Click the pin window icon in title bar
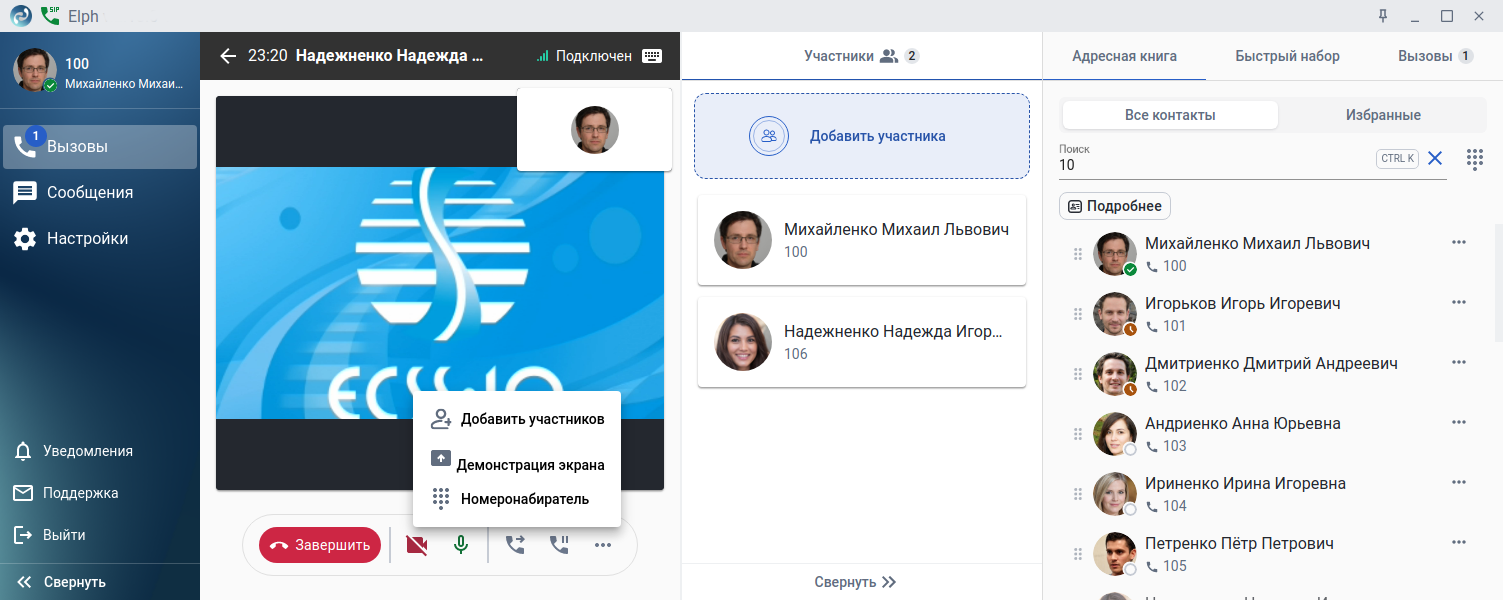1503x600 pixels. (1383, 15)
